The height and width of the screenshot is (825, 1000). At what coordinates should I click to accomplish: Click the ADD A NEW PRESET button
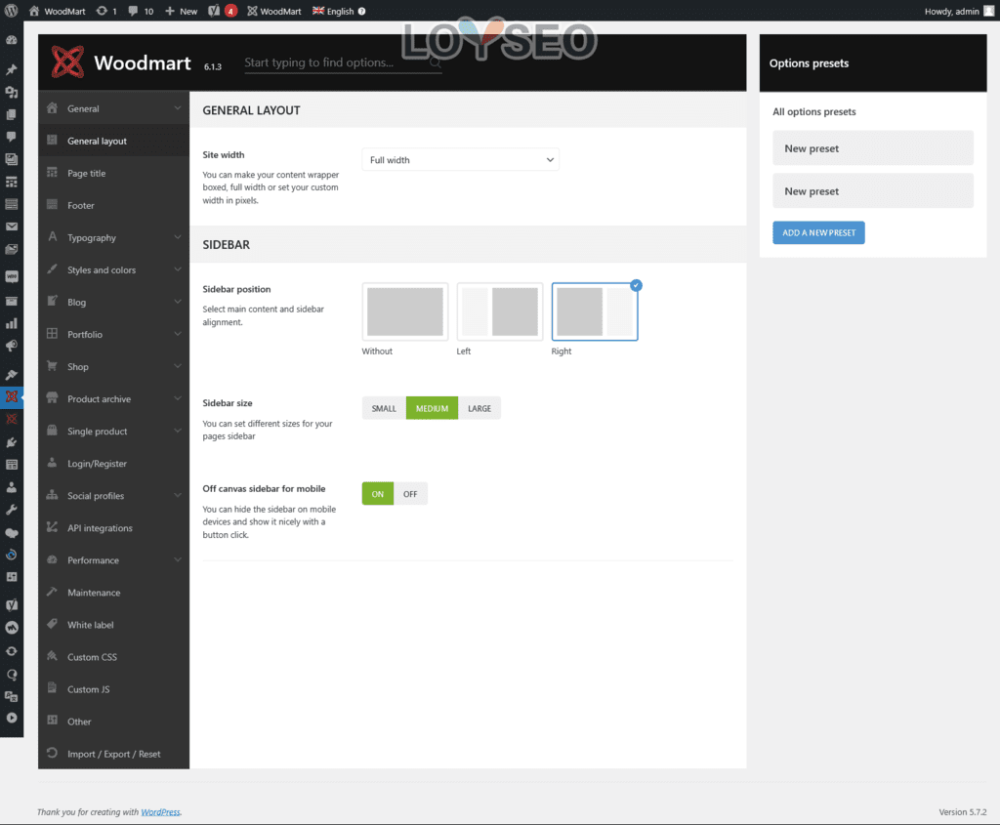pyautogui.click(x=819, y=233)
